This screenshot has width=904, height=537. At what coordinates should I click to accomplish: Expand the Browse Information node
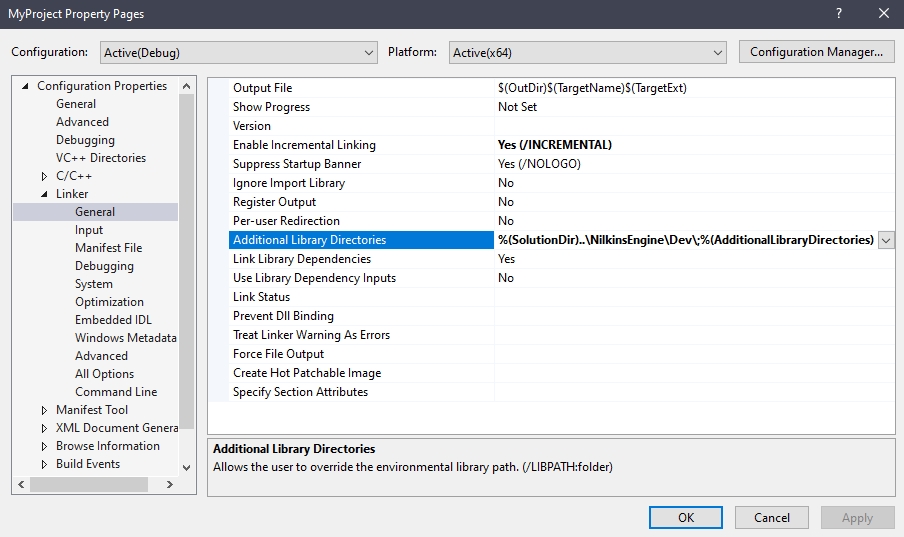(44, 446)
